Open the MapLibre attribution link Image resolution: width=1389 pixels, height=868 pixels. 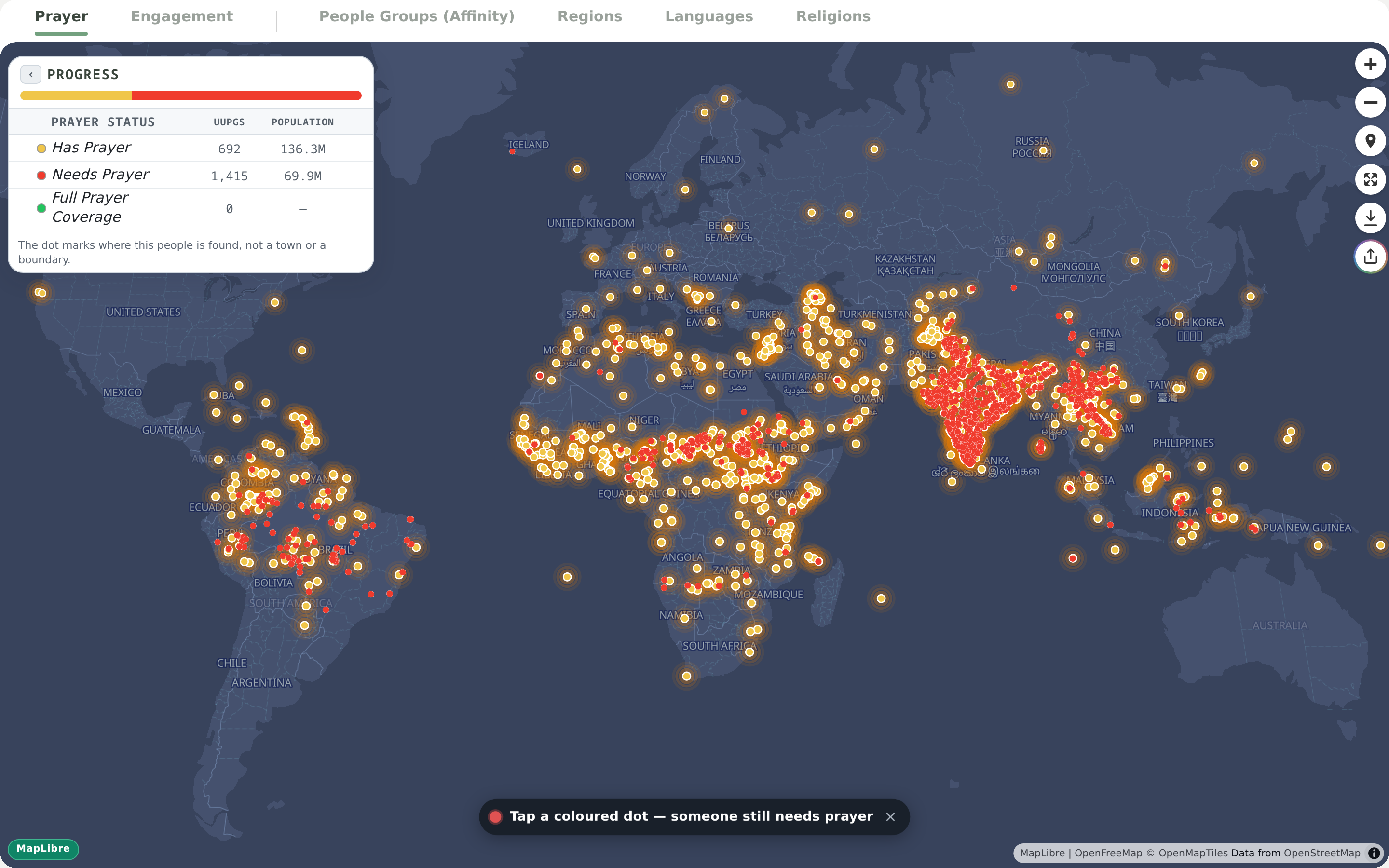point(1042,853)
